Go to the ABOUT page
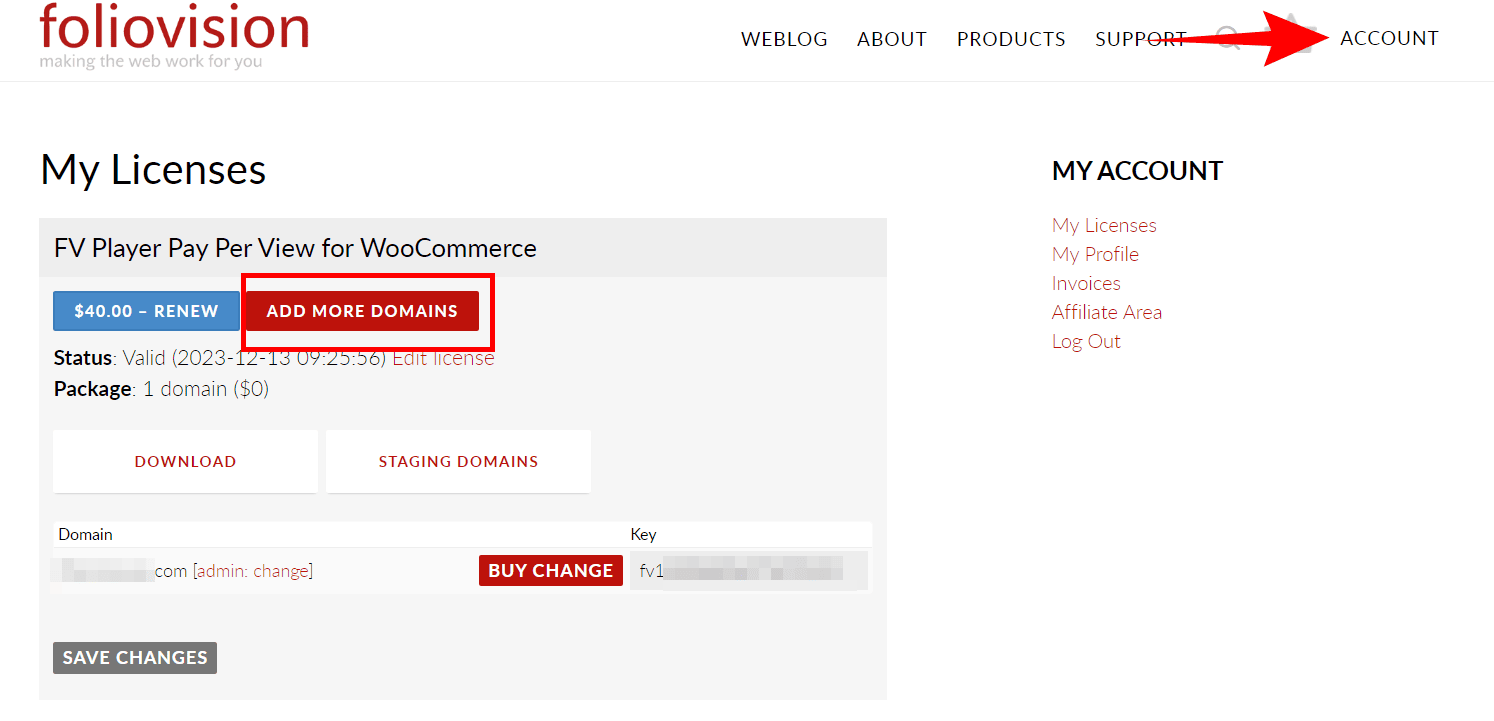The height and width of the screenshot is (721, 1494). click(892, 39)
